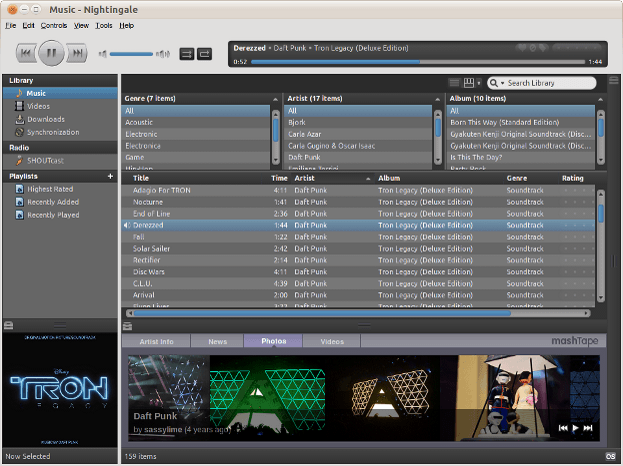The image size is (623, 466).
Task: Go to next photo in slideshow
Action: tap(588, 428)
